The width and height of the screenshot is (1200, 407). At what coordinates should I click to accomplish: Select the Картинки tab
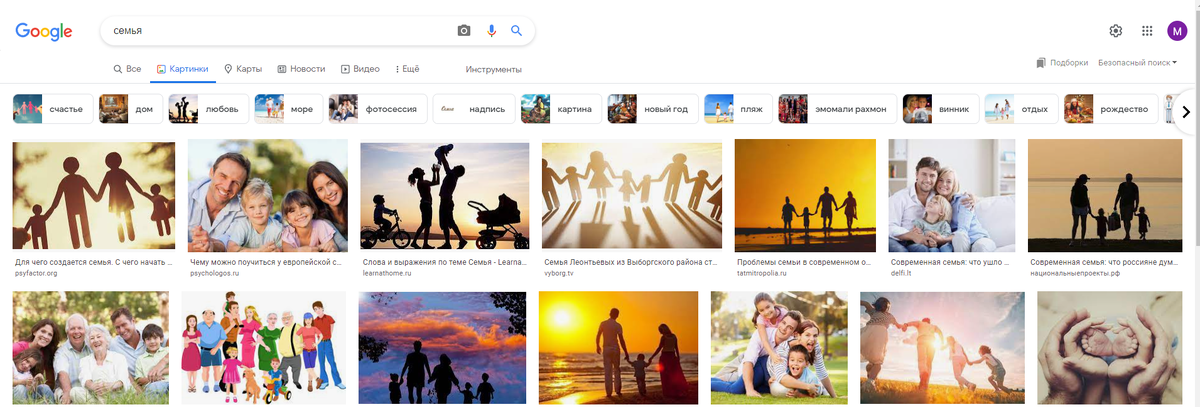click(182, 69)
